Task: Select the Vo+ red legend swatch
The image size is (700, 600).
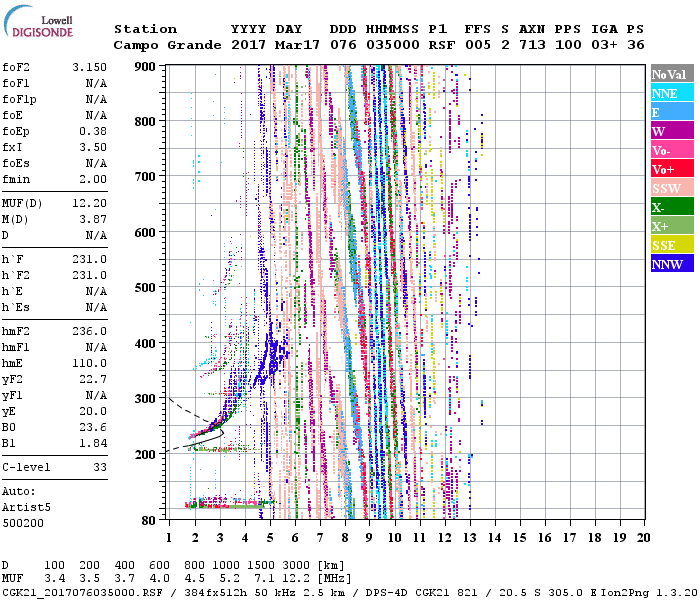Action: (672, 169)
